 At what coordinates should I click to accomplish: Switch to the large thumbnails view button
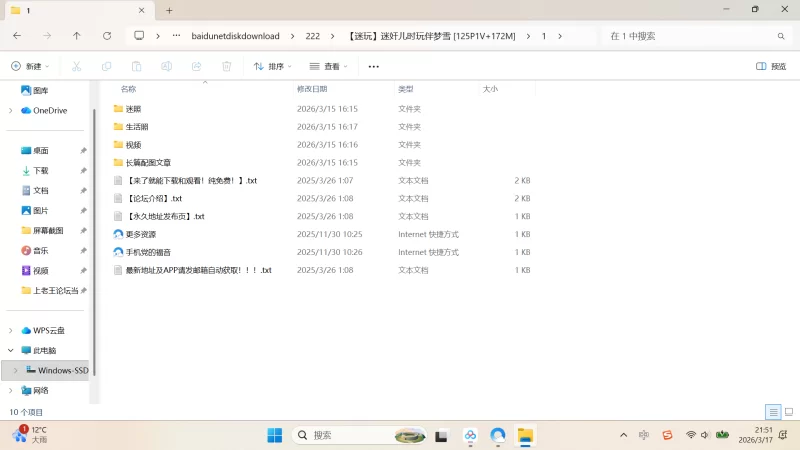[x=788, y=412]
